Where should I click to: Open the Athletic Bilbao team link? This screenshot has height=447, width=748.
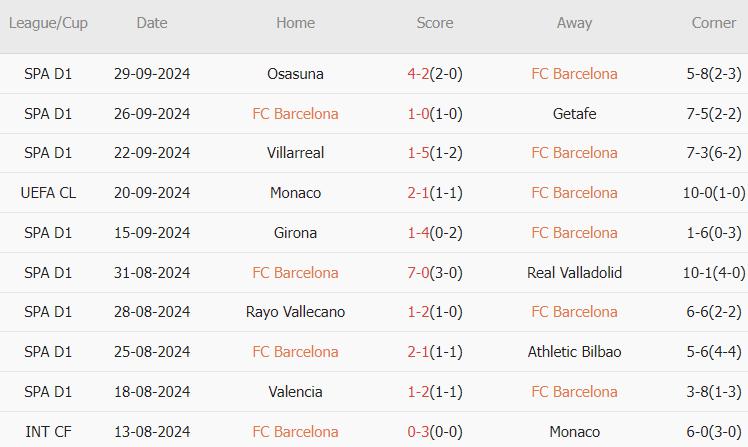click(x=574, y=352)
